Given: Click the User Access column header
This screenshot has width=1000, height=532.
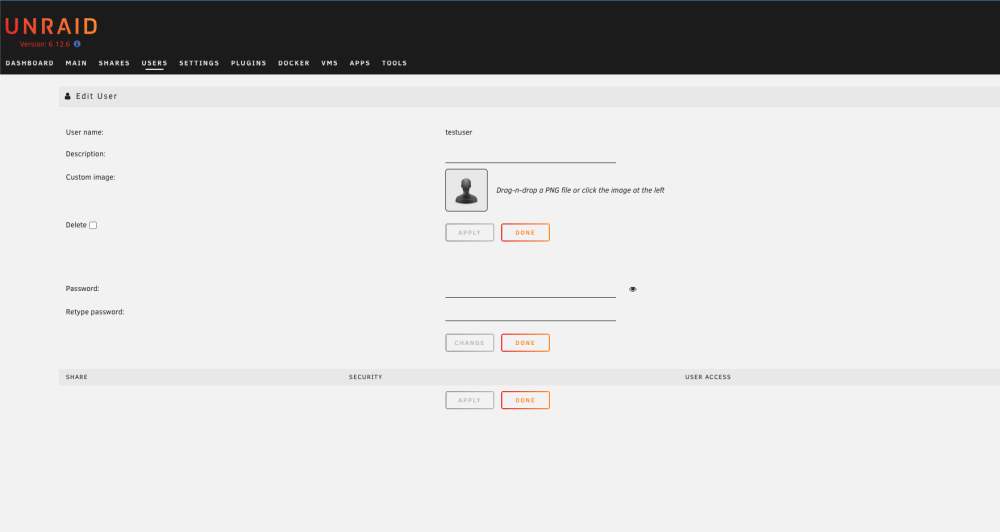Looking at the screenshot, I should 708,377.
